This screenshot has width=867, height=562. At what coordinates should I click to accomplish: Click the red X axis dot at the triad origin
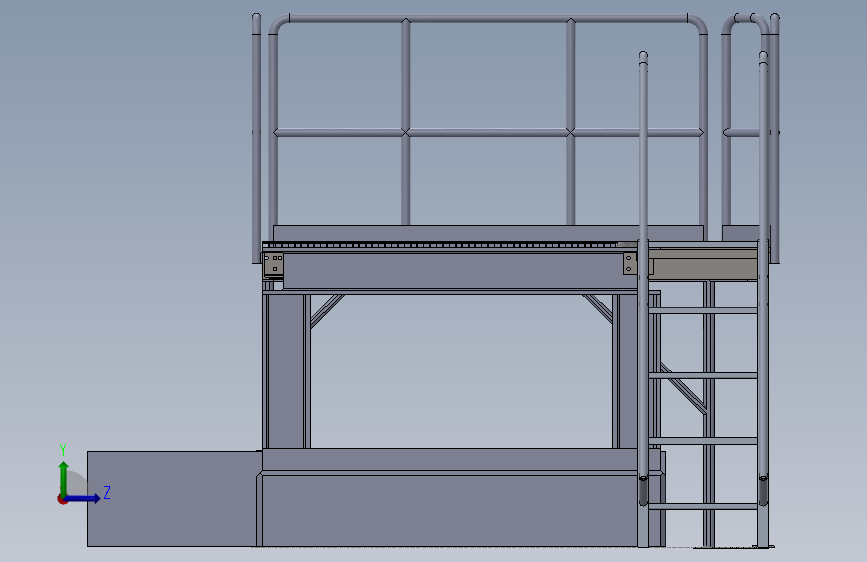coord(62,499)
